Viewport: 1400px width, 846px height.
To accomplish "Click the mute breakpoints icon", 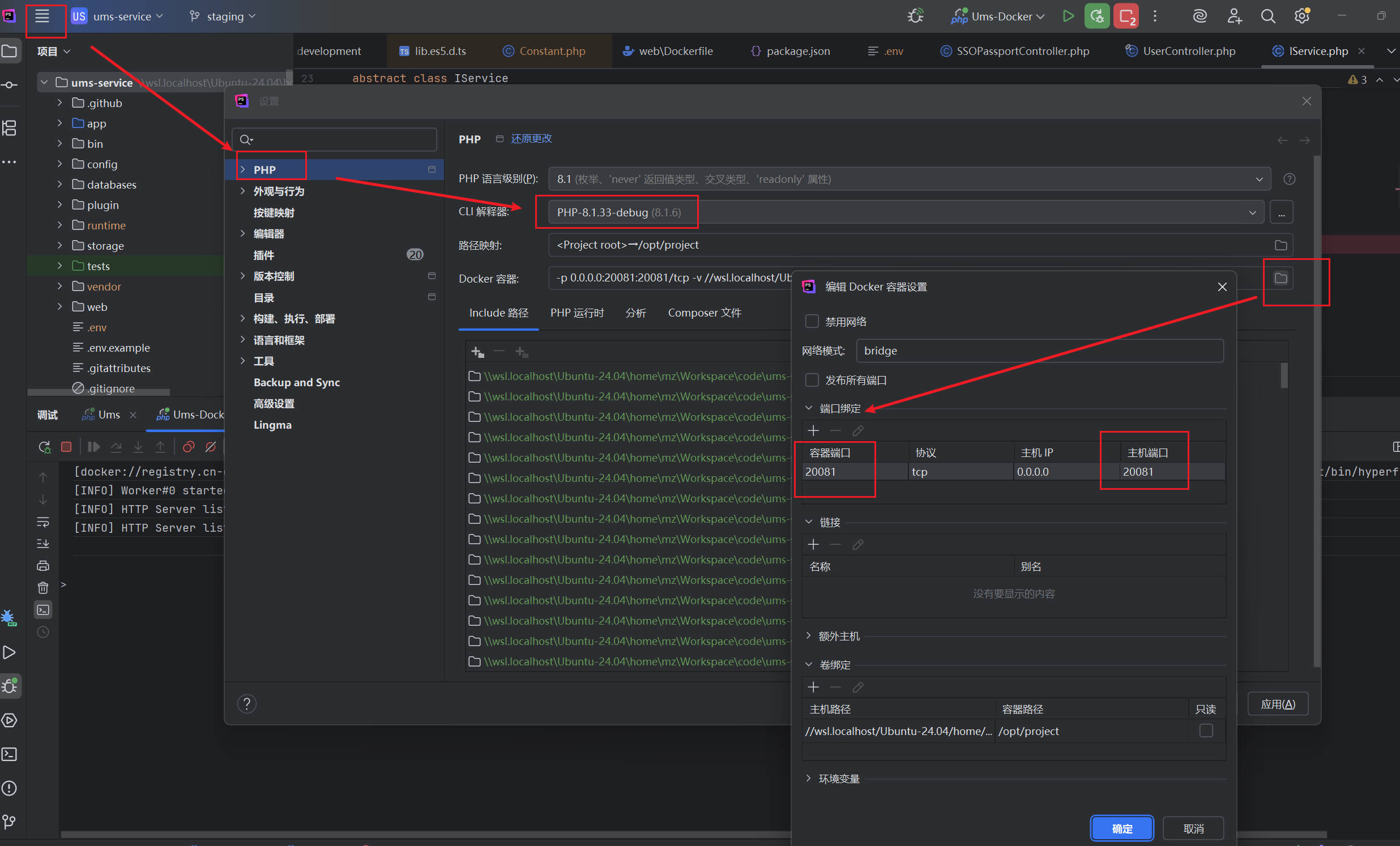I will pyautogui.click(x=210, y=447).
